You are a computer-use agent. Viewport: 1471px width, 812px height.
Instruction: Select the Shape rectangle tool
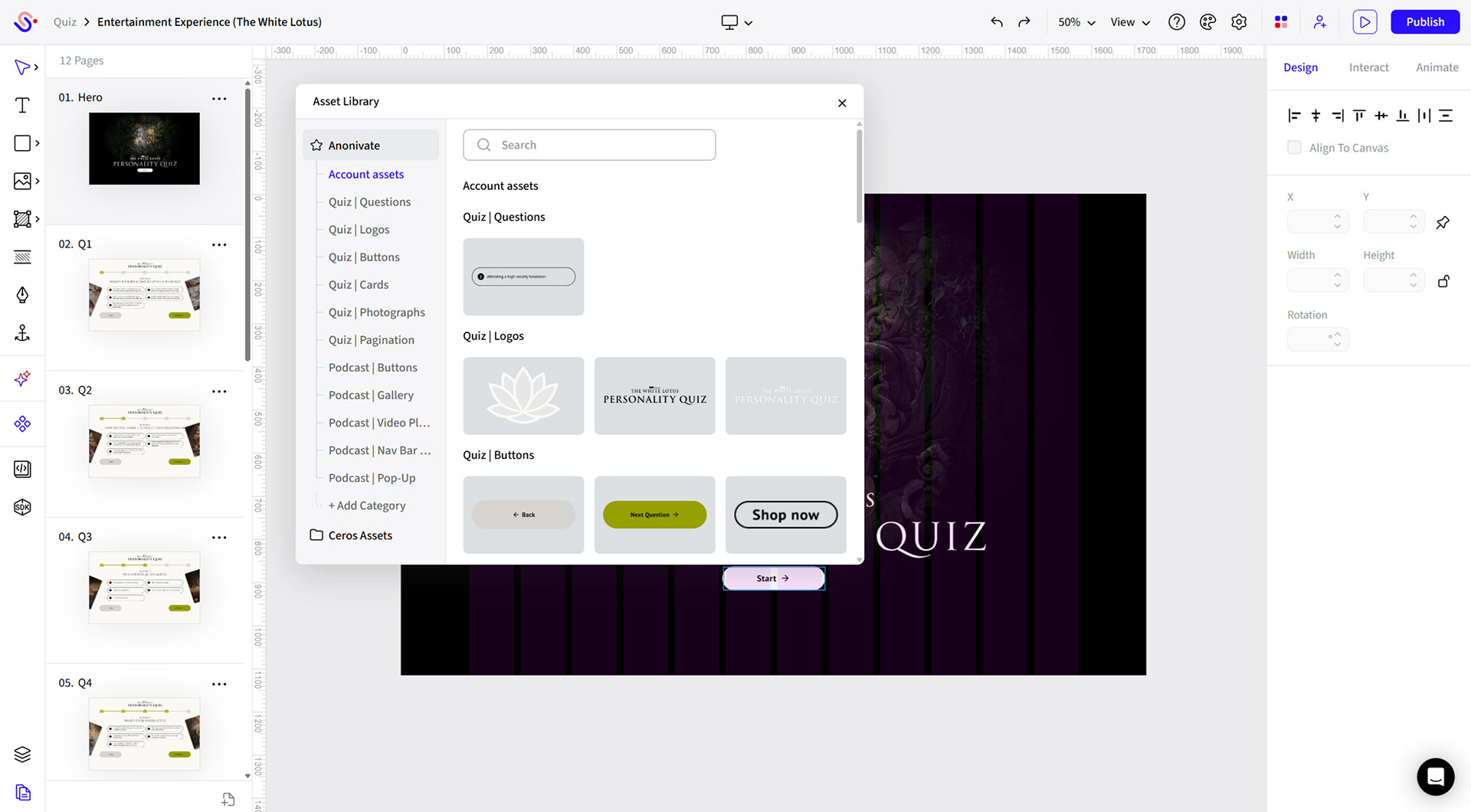click(22, 143)
